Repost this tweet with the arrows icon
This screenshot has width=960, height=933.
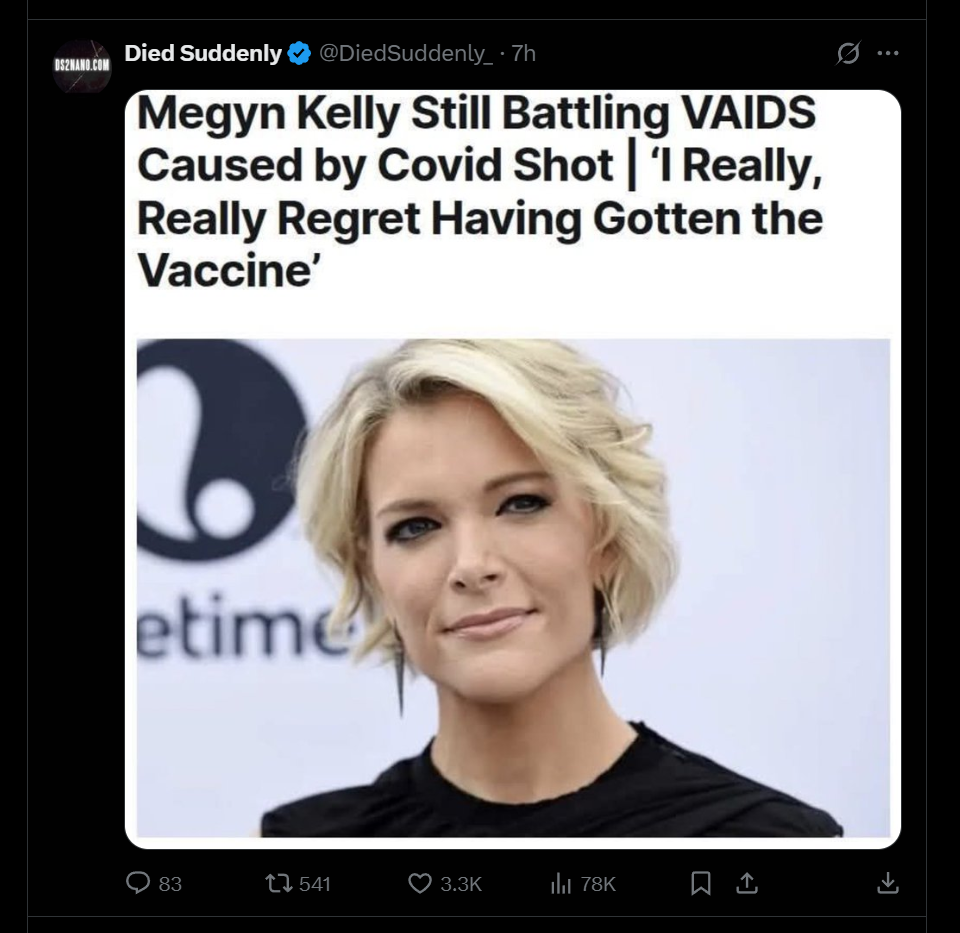pyautogui.click(x=279, y=883)
